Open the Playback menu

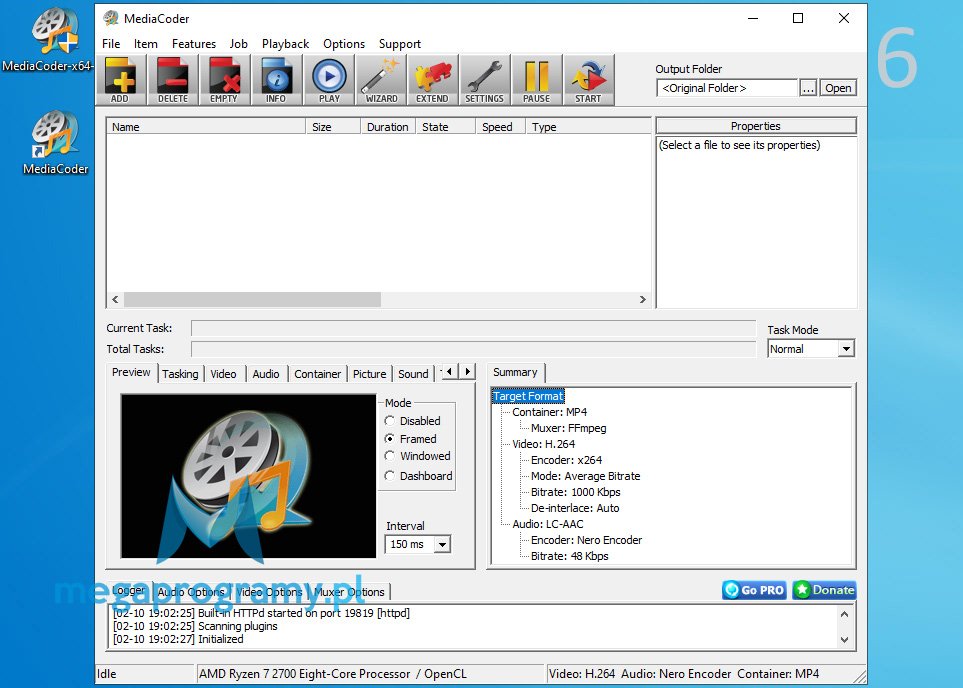(285, 44)
